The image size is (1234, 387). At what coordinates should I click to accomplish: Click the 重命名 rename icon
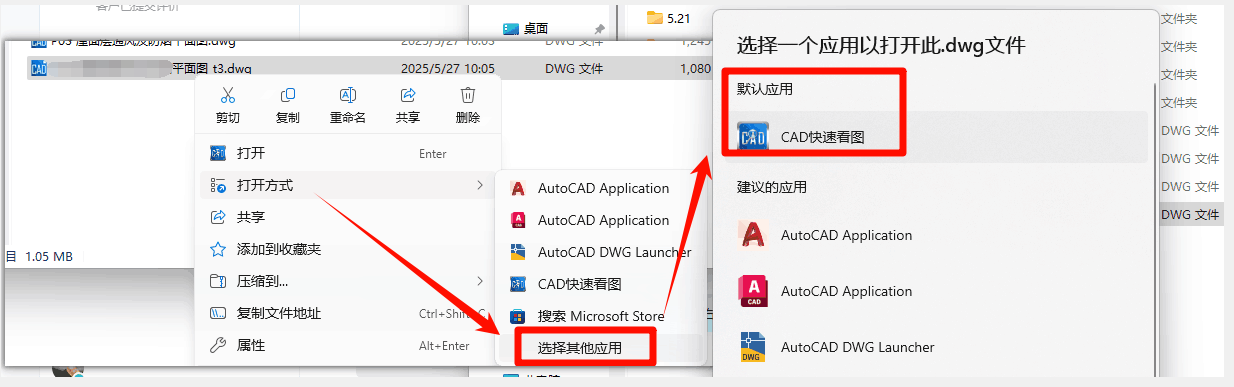click(x=348, y=95)
